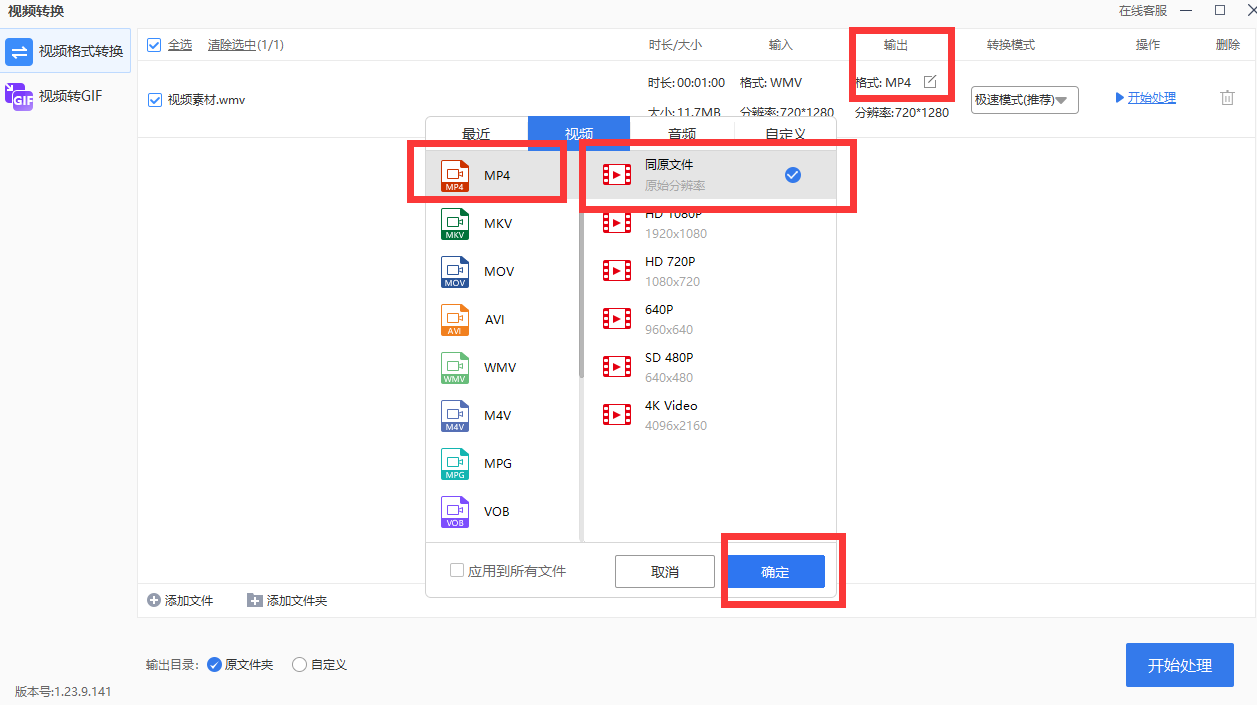
Task: Click the 视频素材.wmv file name
Action: [x=206, y=99]
